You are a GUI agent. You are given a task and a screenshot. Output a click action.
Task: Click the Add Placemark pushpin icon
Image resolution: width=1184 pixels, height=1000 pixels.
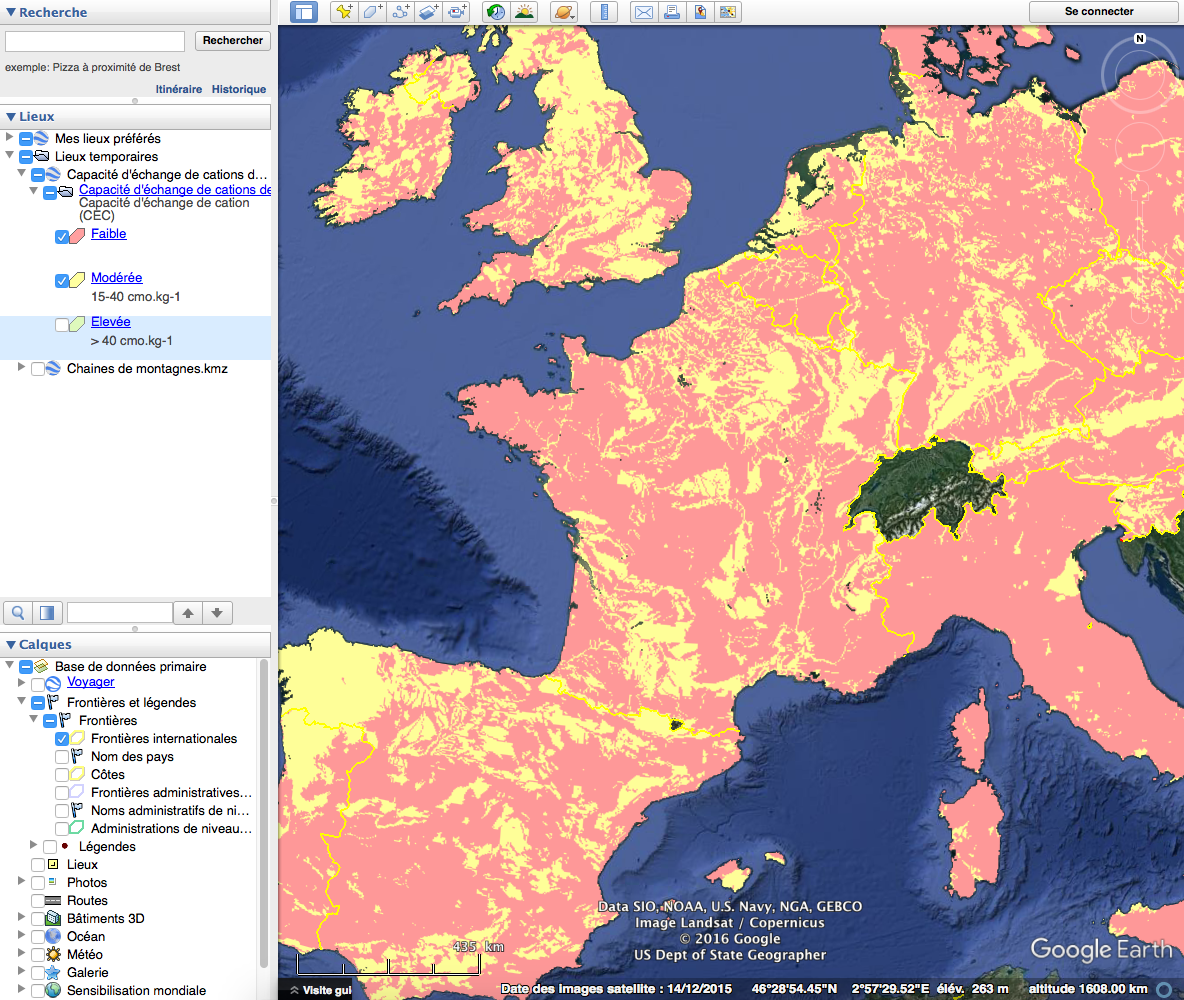[344, 12]
